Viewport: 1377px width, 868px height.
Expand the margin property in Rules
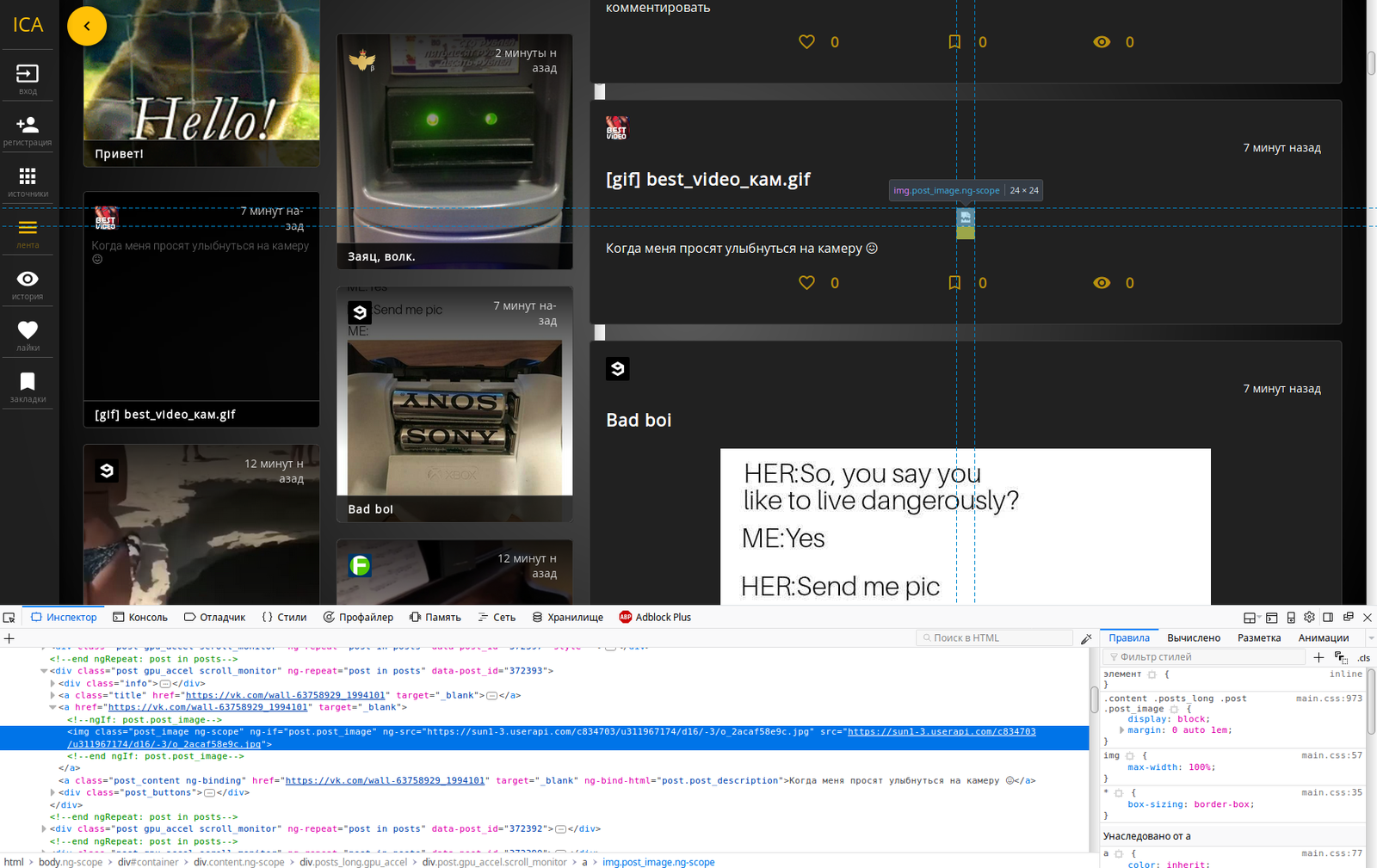[1121, 730]
